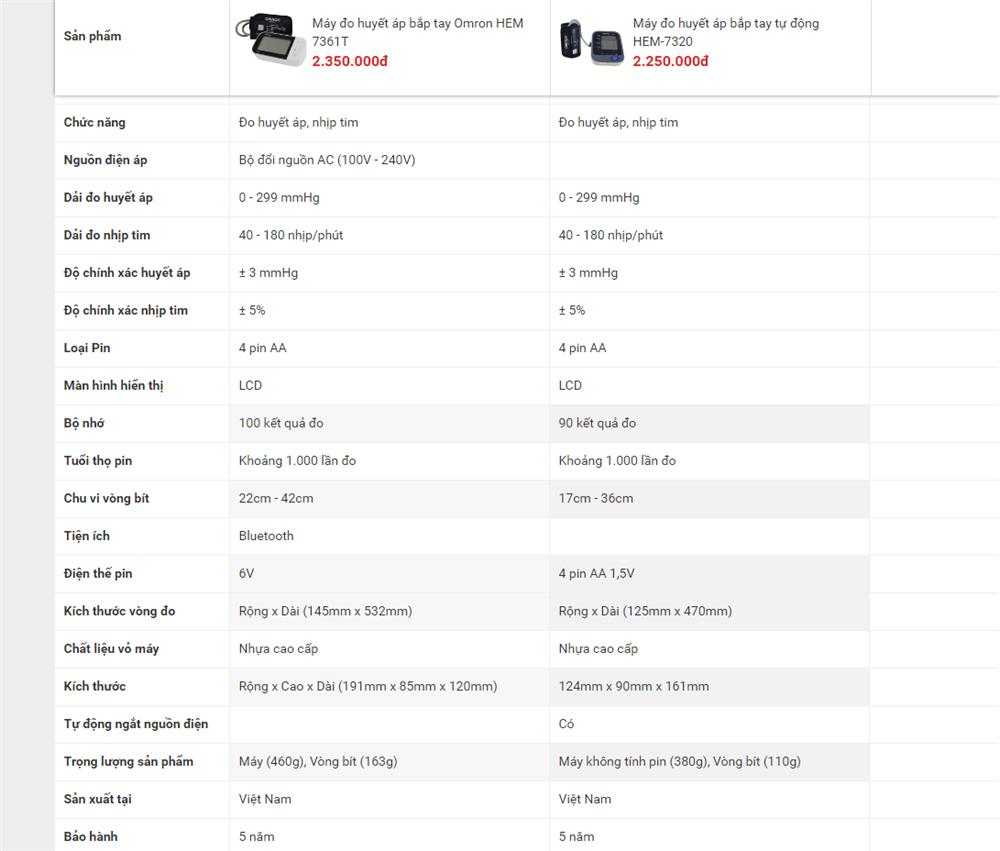Click the 2.350.000đ price
This screenshot has width=1000, height=851.
[350, 61]
